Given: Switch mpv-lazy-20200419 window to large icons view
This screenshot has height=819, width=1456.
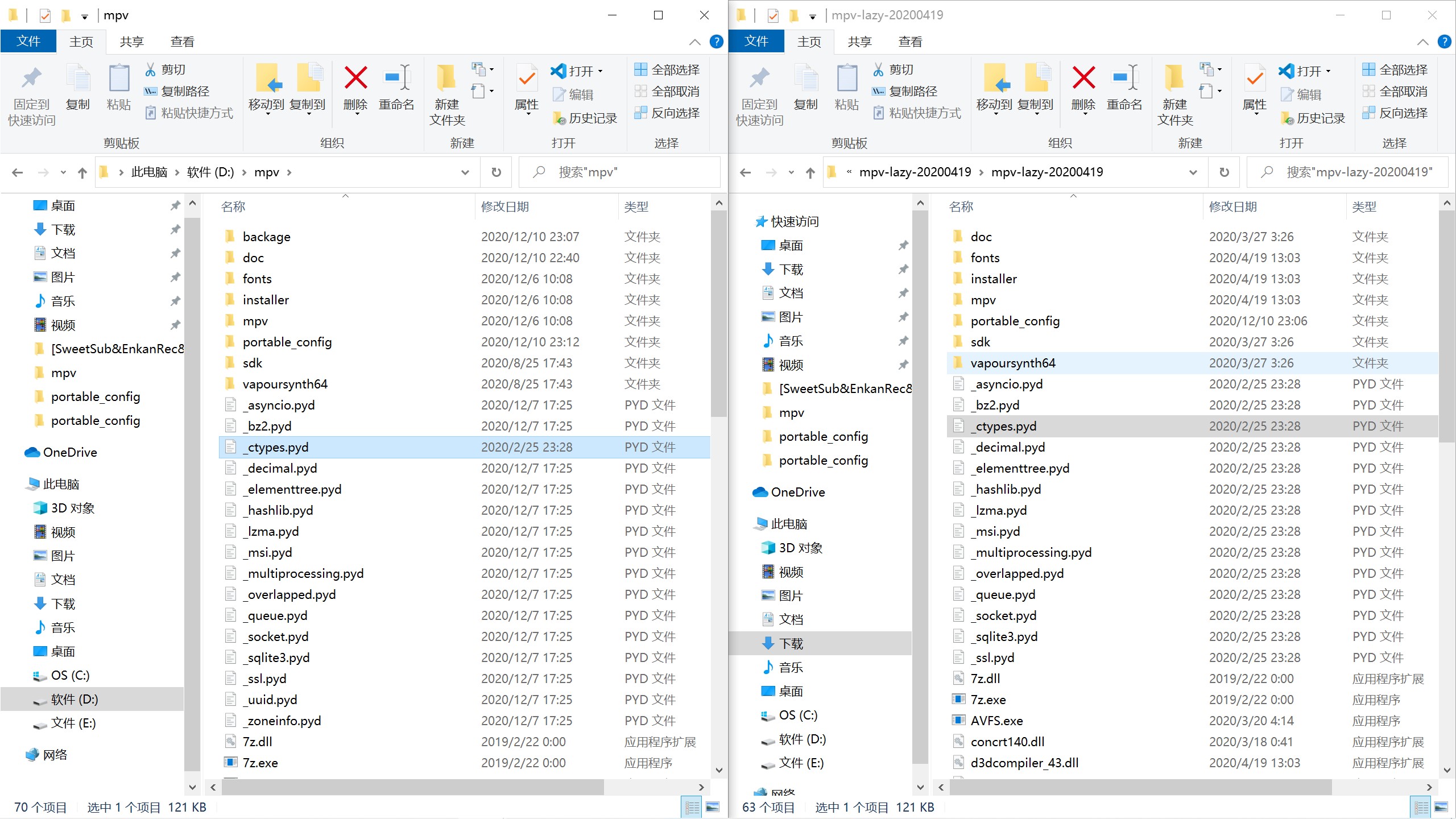Looking at the screenshot, I should coord(1442,807).
